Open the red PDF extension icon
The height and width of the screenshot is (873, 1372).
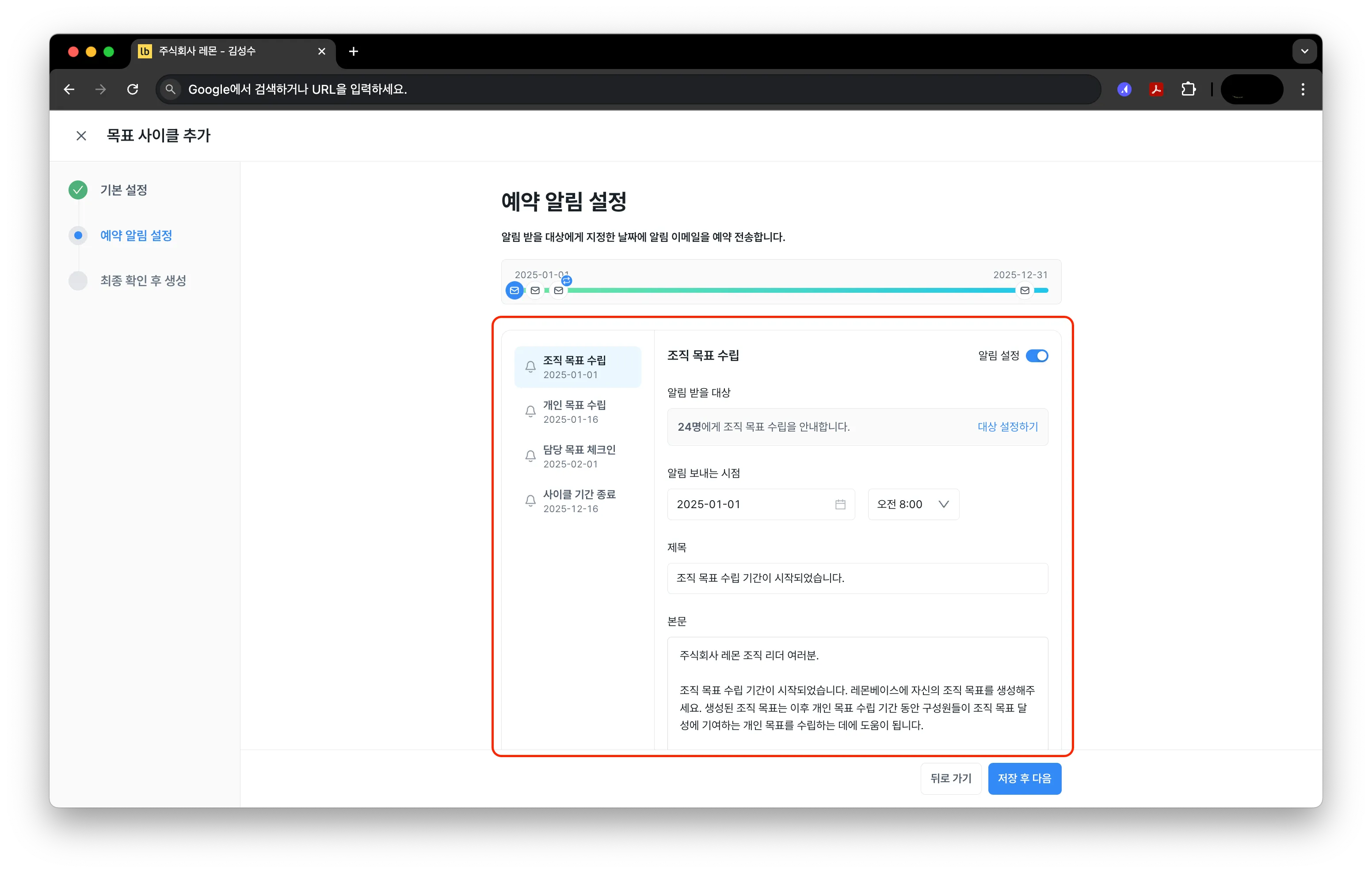point(1156,89)
